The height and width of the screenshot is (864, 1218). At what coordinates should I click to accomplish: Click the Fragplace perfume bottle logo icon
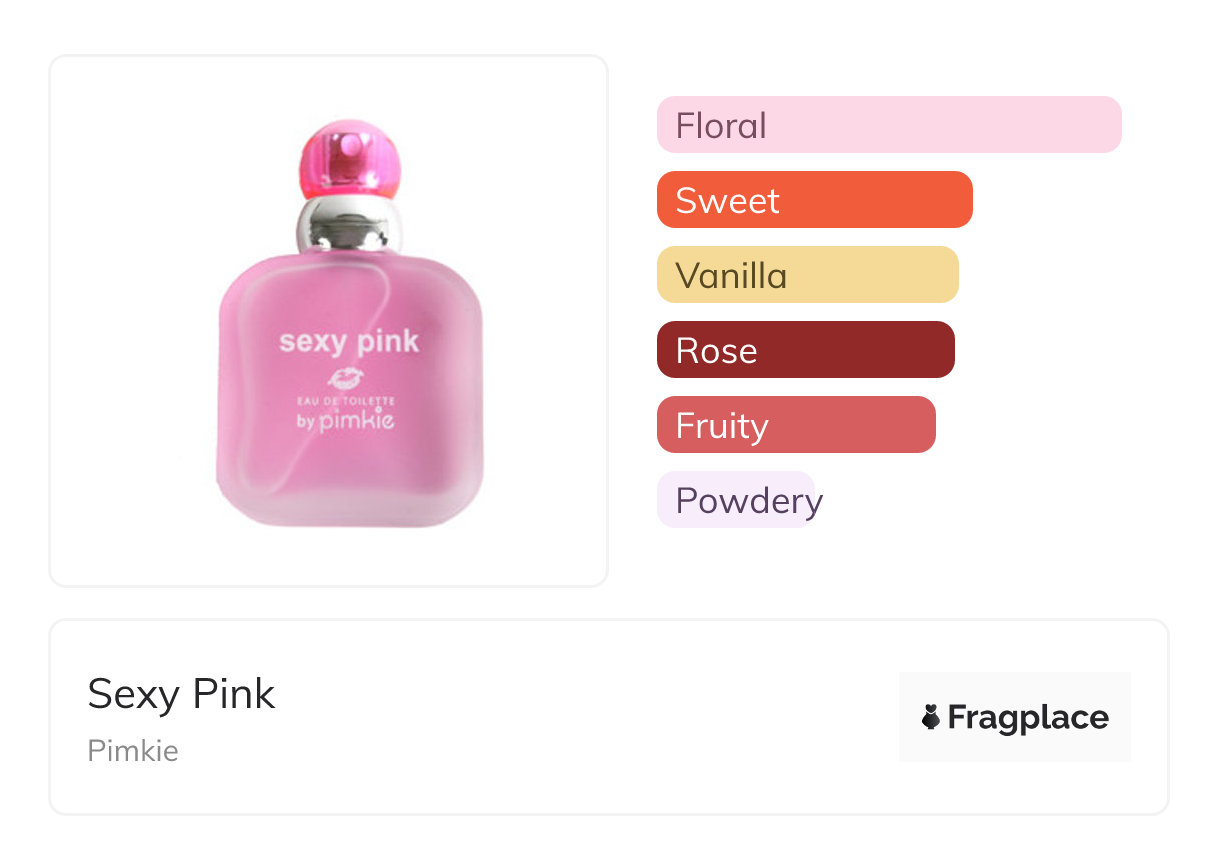click(931, 717)
